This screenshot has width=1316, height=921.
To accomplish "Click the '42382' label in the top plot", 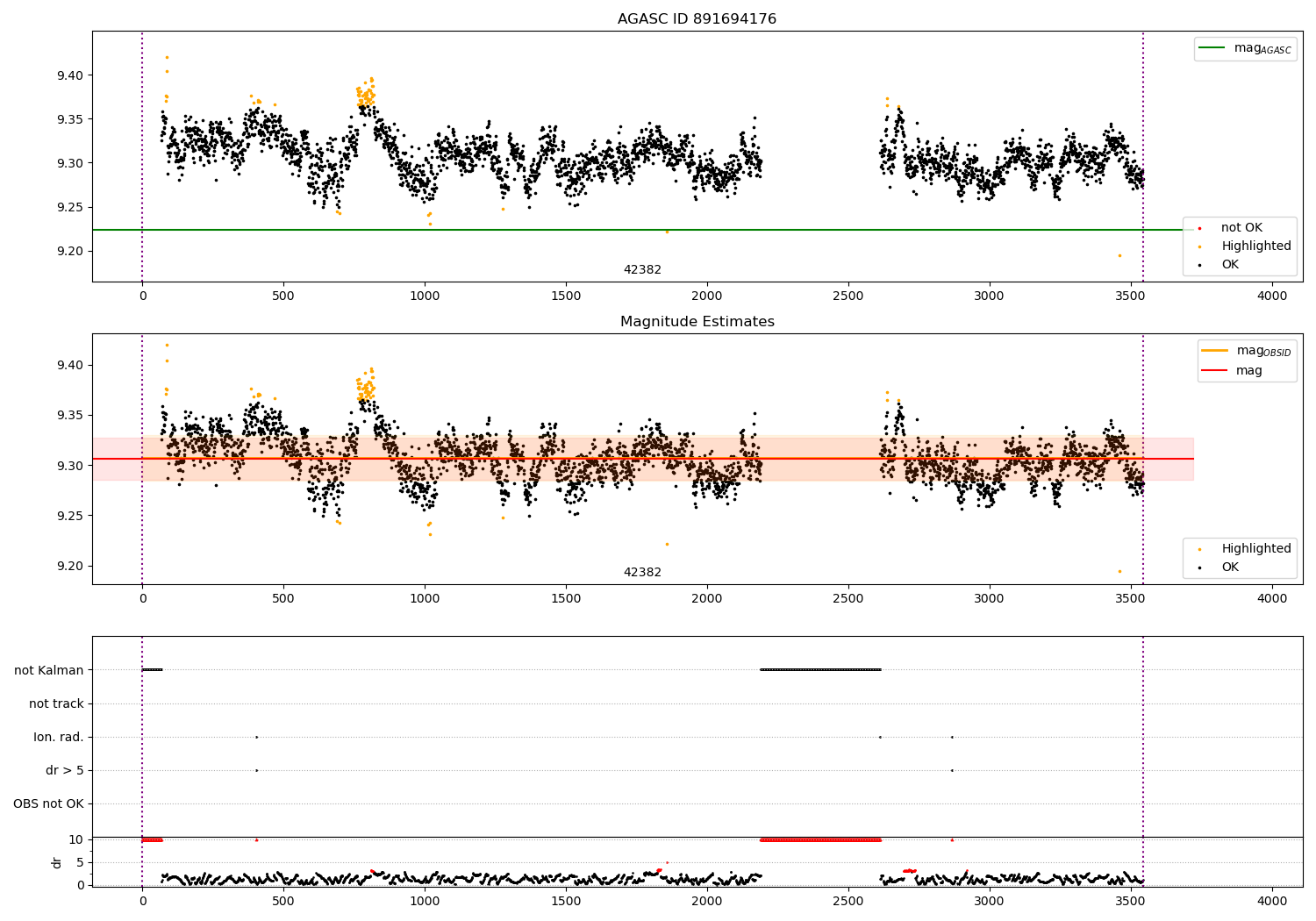I will 642,270.
